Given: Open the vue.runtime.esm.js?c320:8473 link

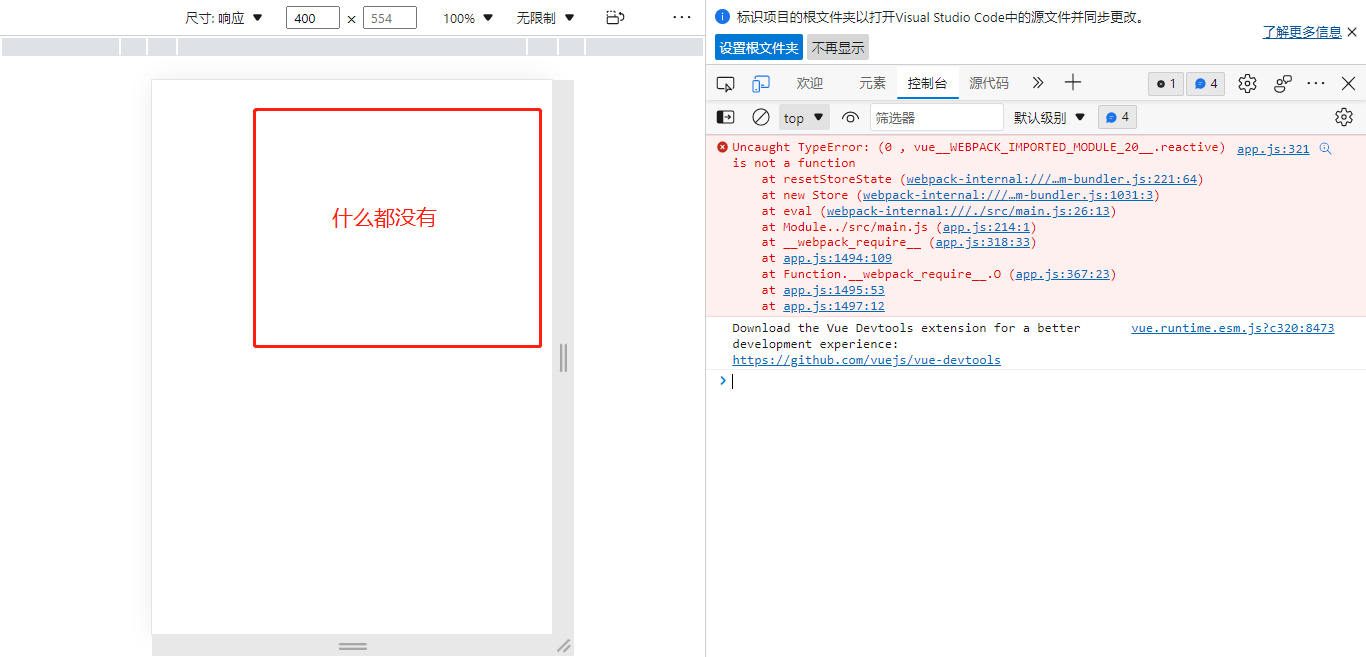Looking at the screenshot, I should pos(1233,328).
